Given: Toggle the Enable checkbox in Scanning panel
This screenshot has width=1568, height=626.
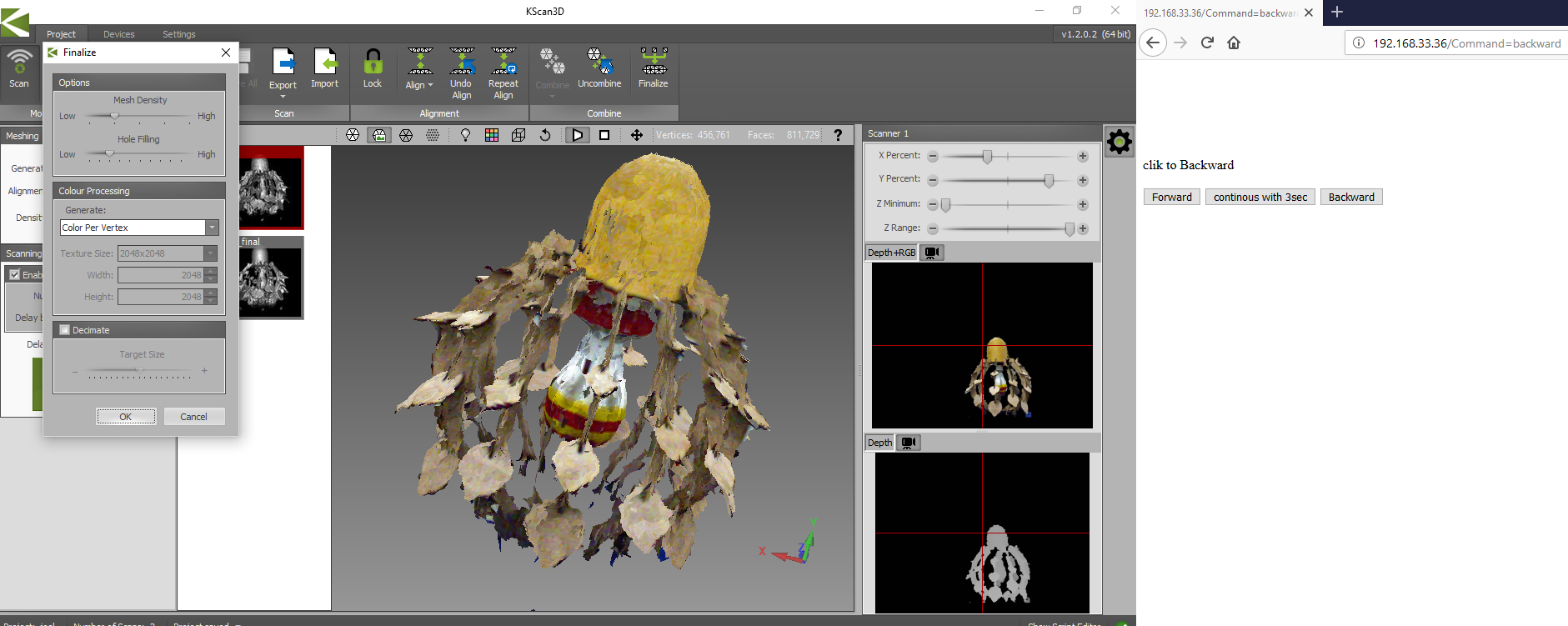Looking at the screenshot, I should [x=15, y=274].
